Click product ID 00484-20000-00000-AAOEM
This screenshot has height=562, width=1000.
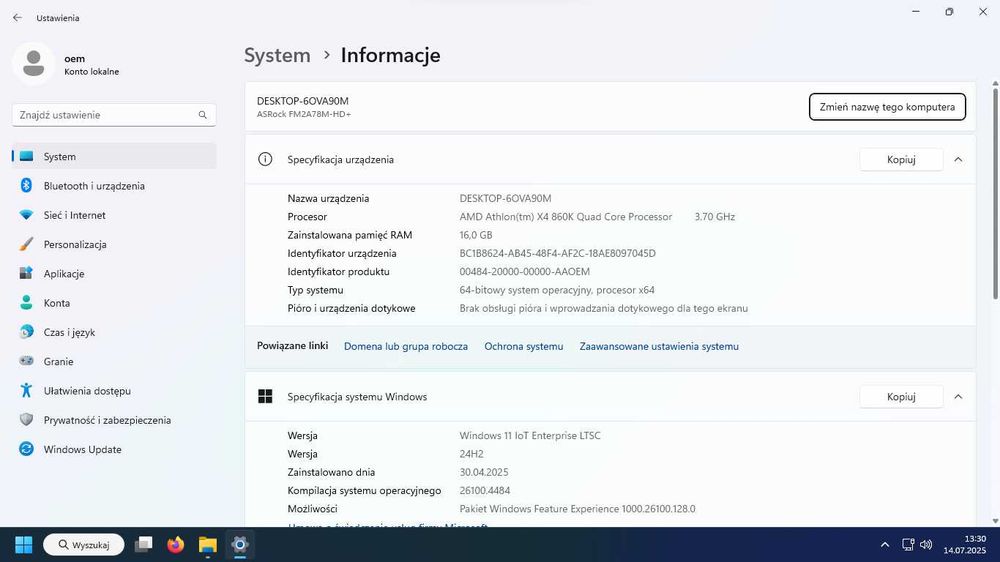524,272
